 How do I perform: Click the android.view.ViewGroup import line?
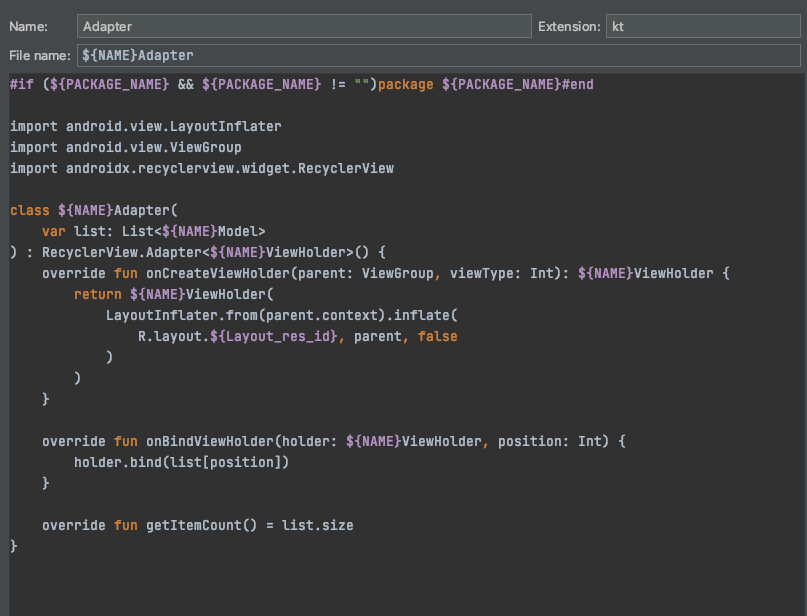(126, 148)
